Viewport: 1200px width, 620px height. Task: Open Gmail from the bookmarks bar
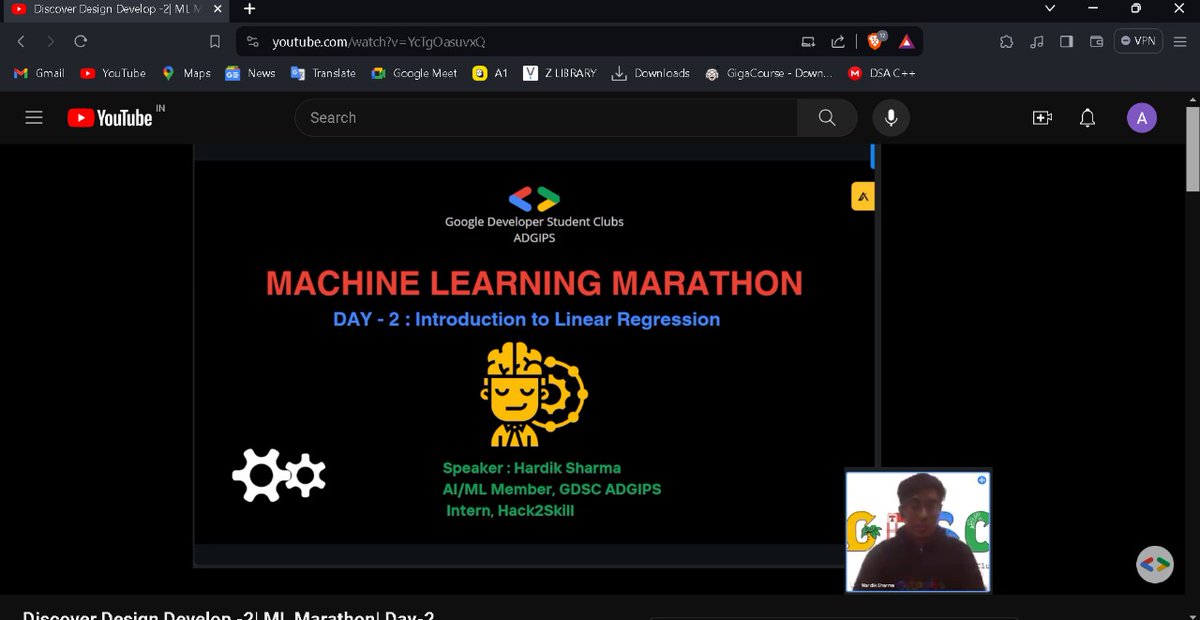37,73
